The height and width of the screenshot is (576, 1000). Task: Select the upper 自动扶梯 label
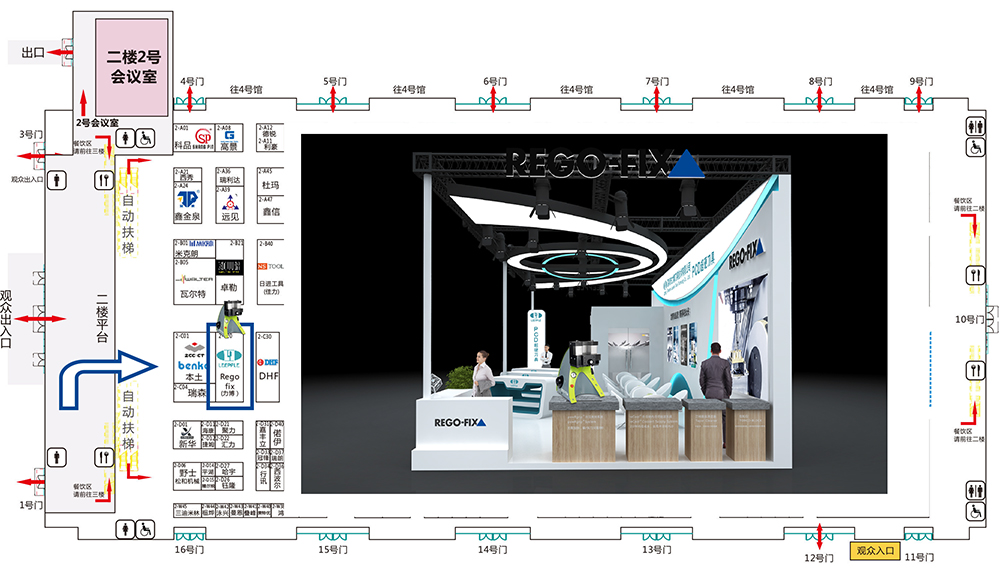(128, 224)
